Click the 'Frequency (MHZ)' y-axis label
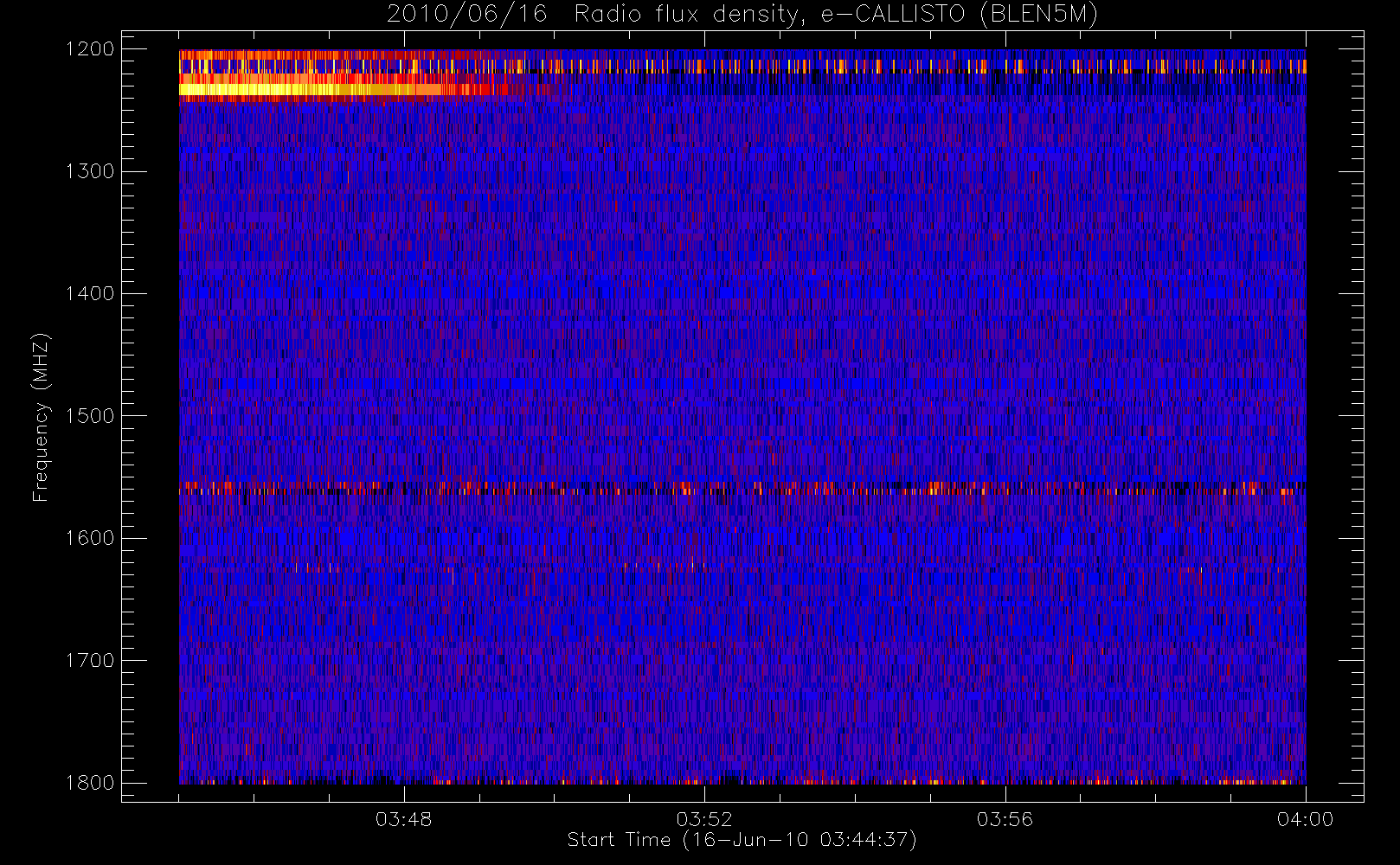This screenshot has height=865, width=1400. [40, 417]
